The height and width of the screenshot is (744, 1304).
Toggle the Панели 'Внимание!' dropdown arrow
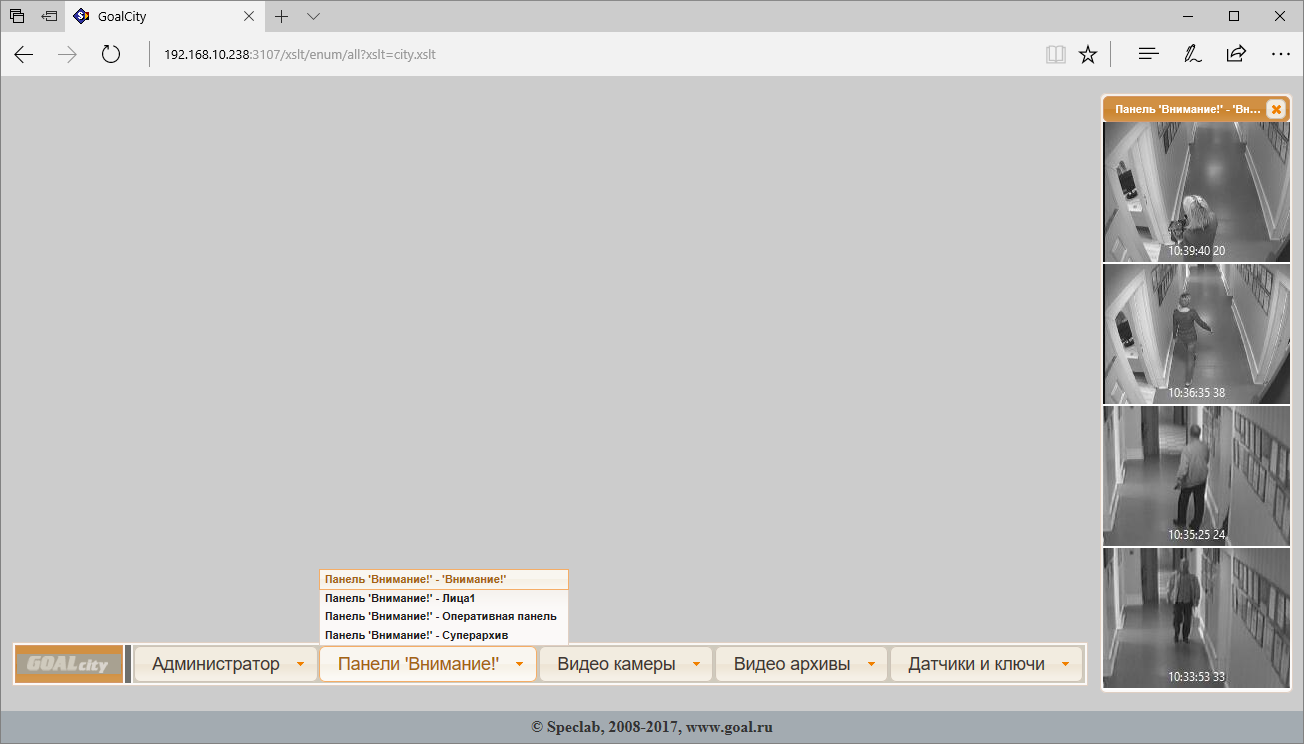[519, 664]
